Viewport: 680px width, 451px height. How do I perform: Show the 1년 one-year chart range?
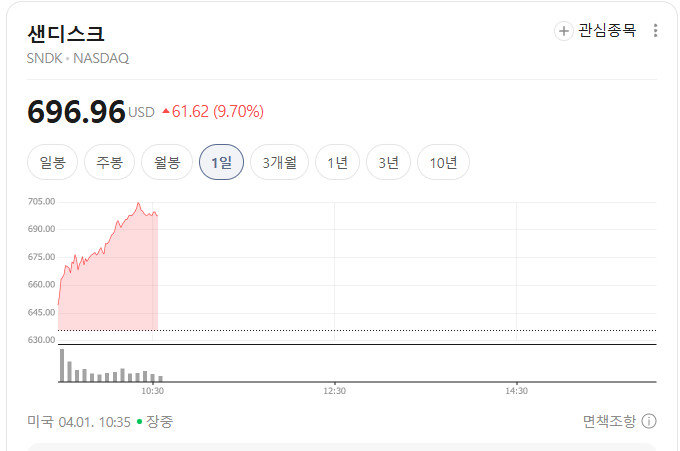point(337,162)
